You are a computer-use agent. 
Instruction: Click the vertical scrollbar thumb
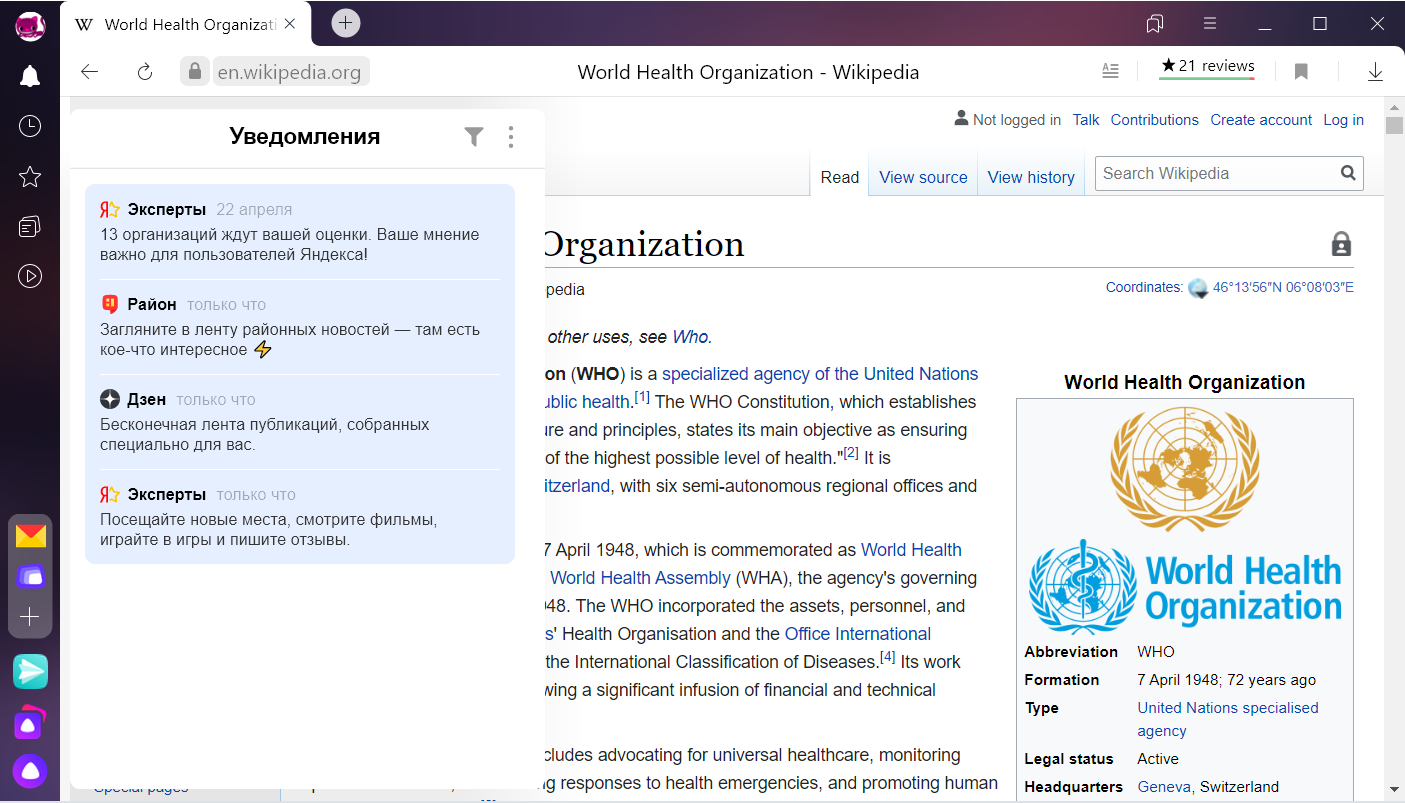point(1394,125)
